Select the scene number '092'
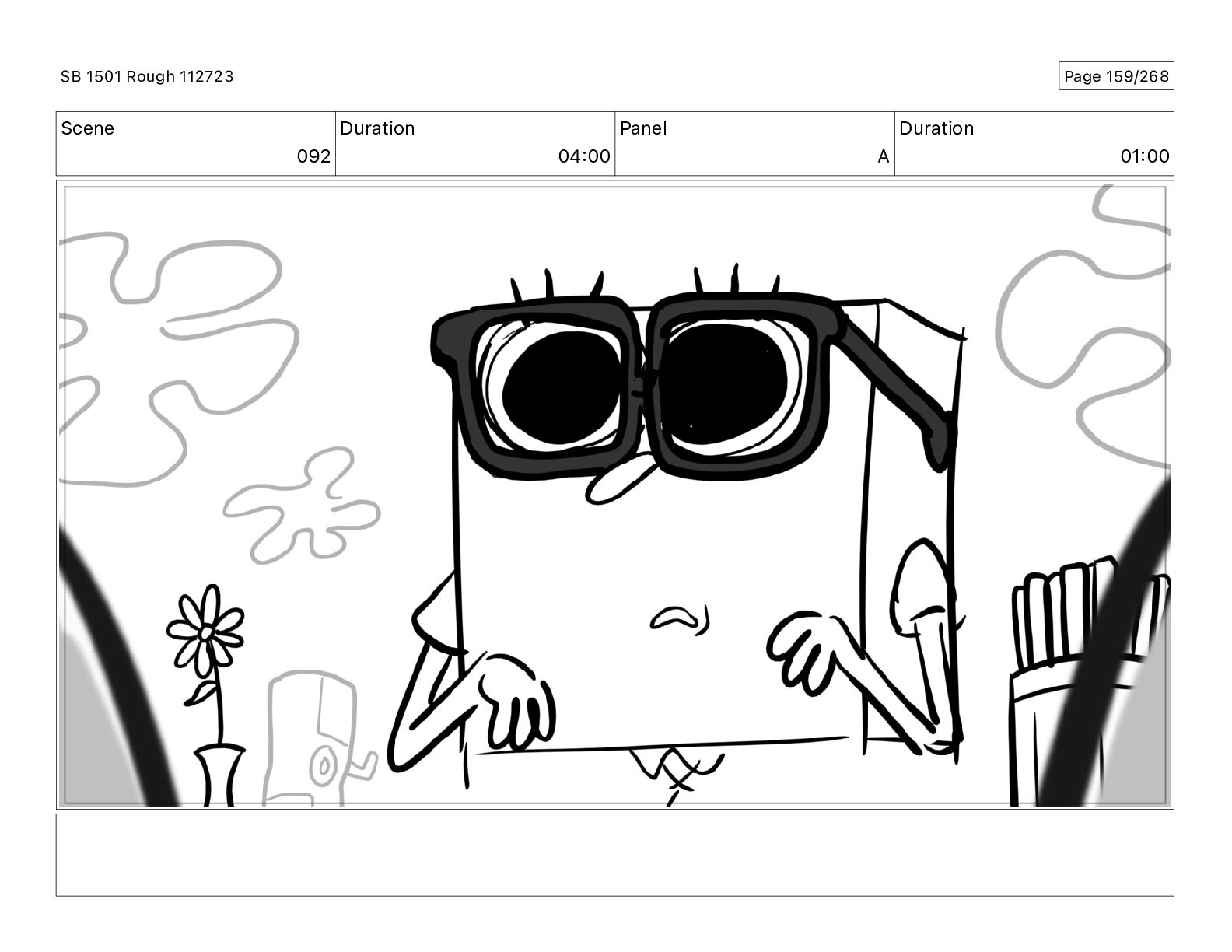1232x952 pixels. point(313,156)
